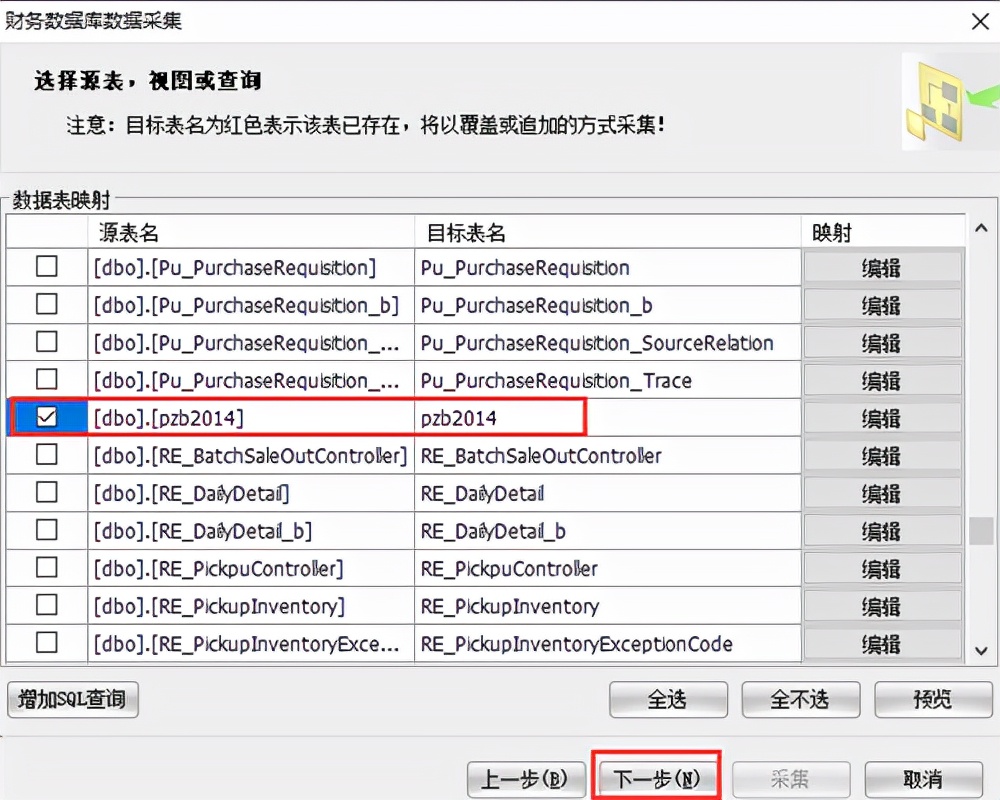Check the Pu_PurchaseRequisition table checkbox
This screenshot has width=1000, height=800.
pos(45,267)
